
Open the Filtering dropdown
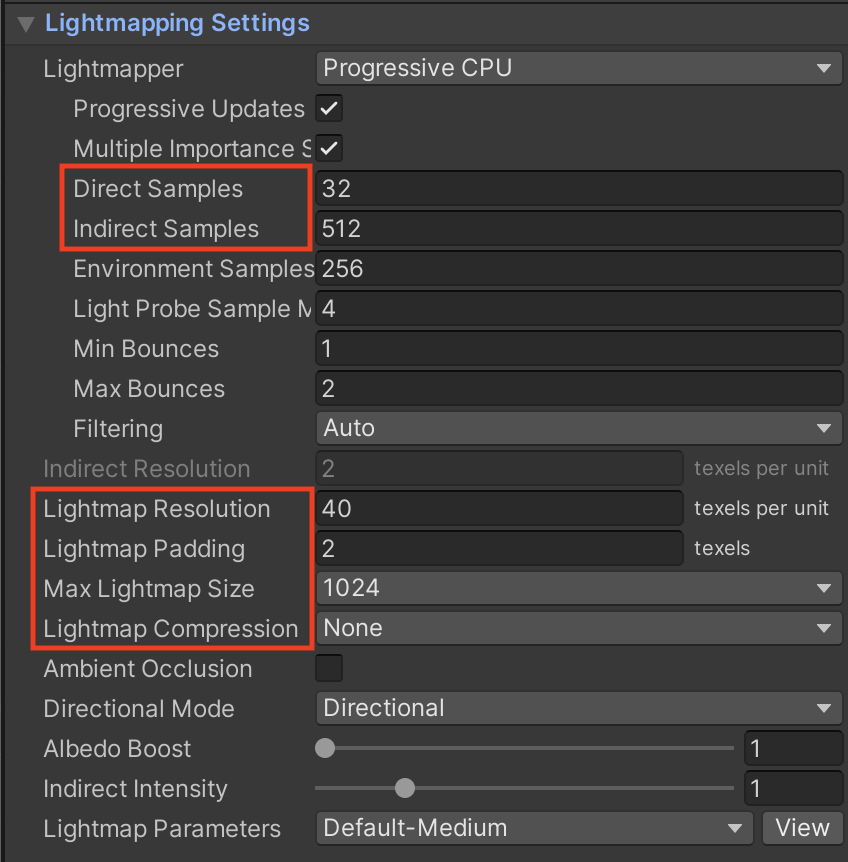tap(579, 429)
